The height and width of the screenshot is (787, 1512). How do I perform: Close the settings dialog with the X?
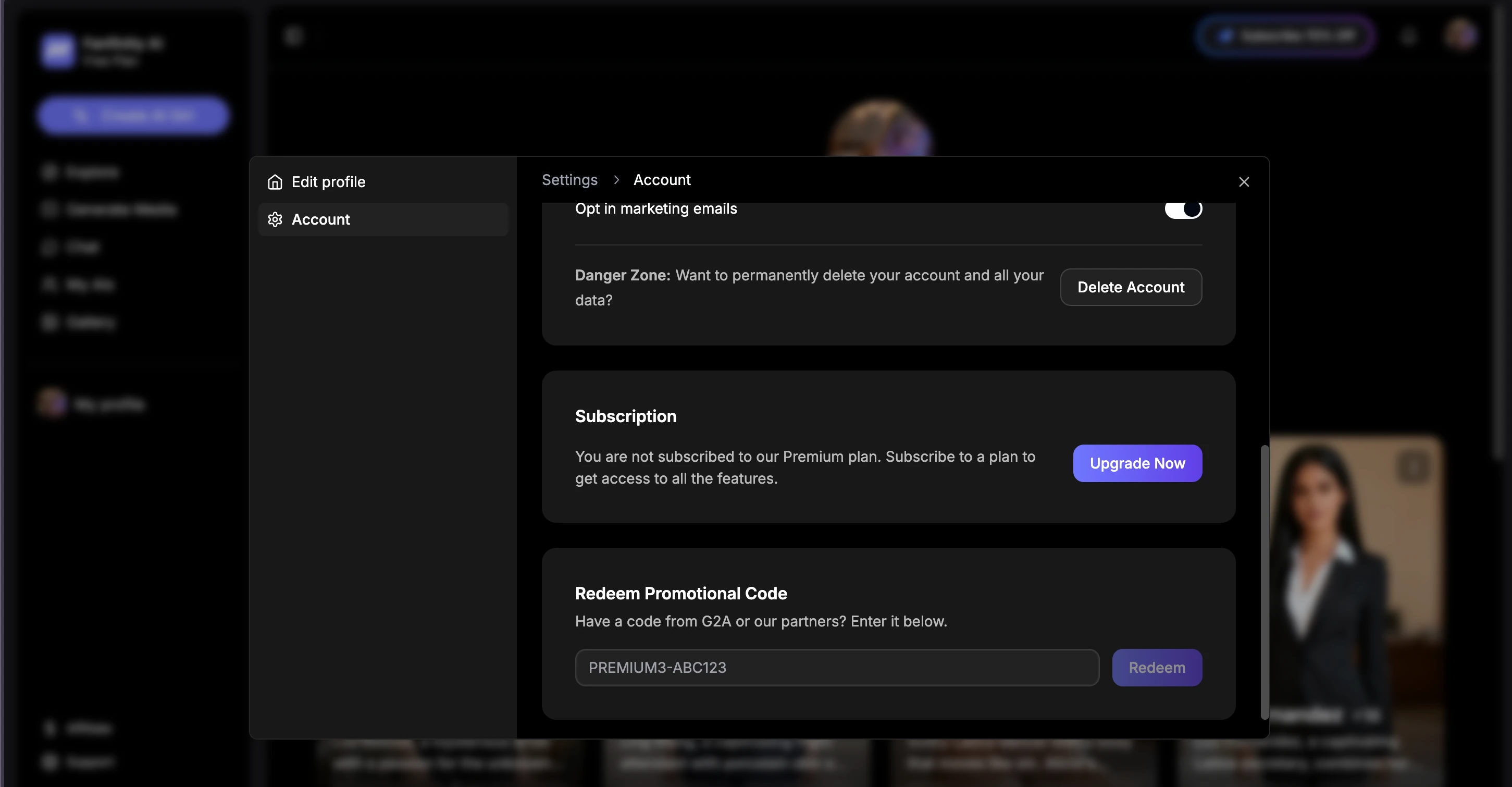(x=1244, y=182)
